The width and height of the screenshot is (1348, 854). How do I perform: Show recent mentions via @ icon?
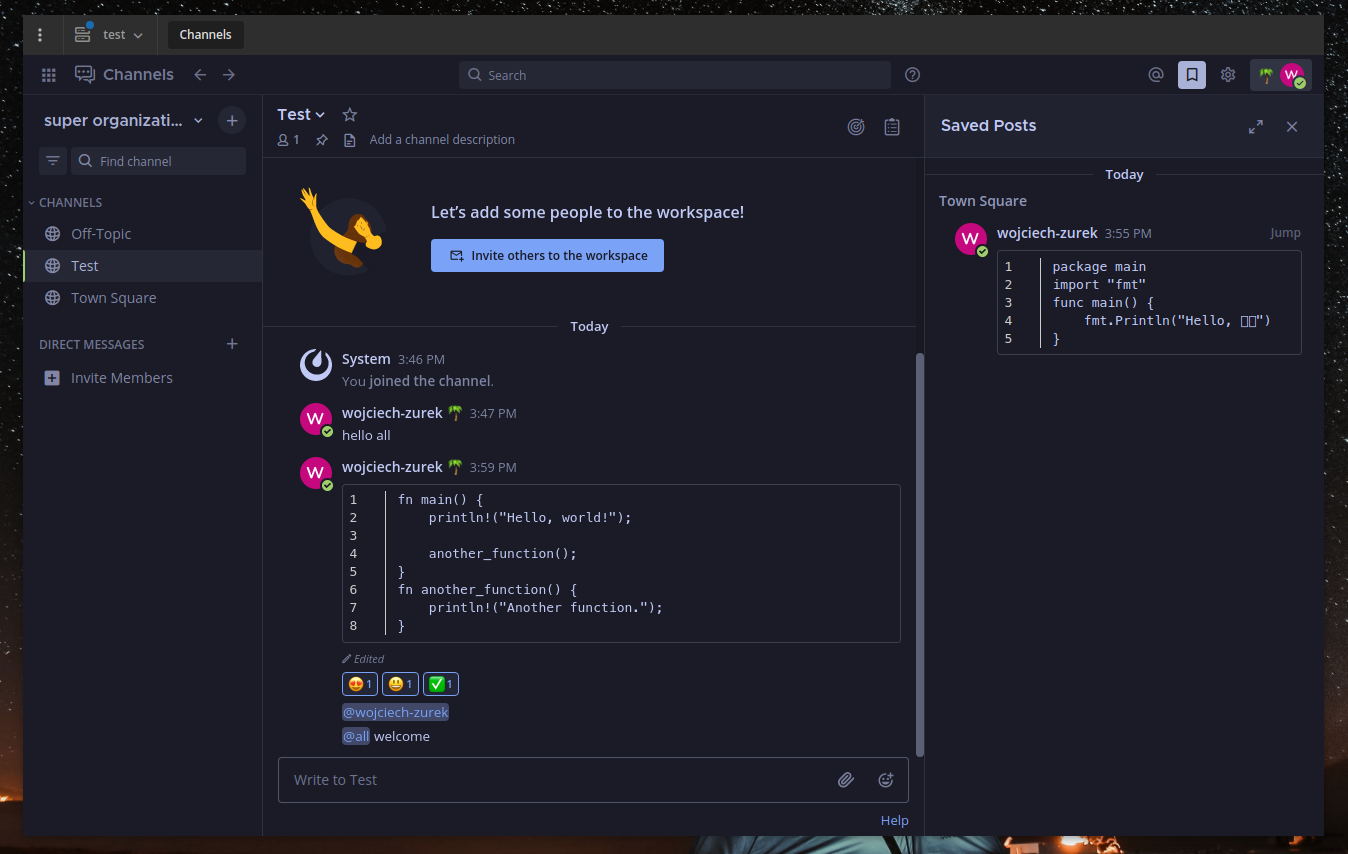point(1156,75)
